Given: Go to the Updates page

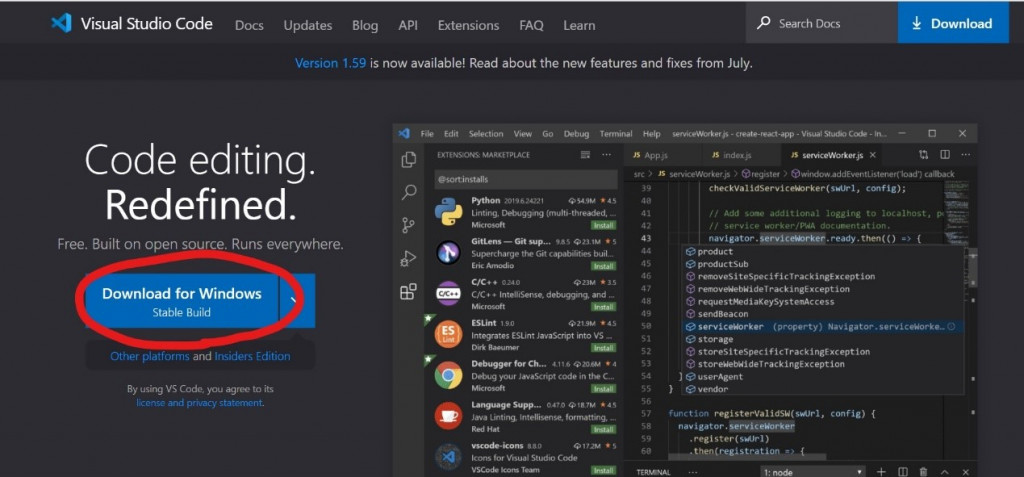Looking at the screenshot, I should tap(308, 25).
